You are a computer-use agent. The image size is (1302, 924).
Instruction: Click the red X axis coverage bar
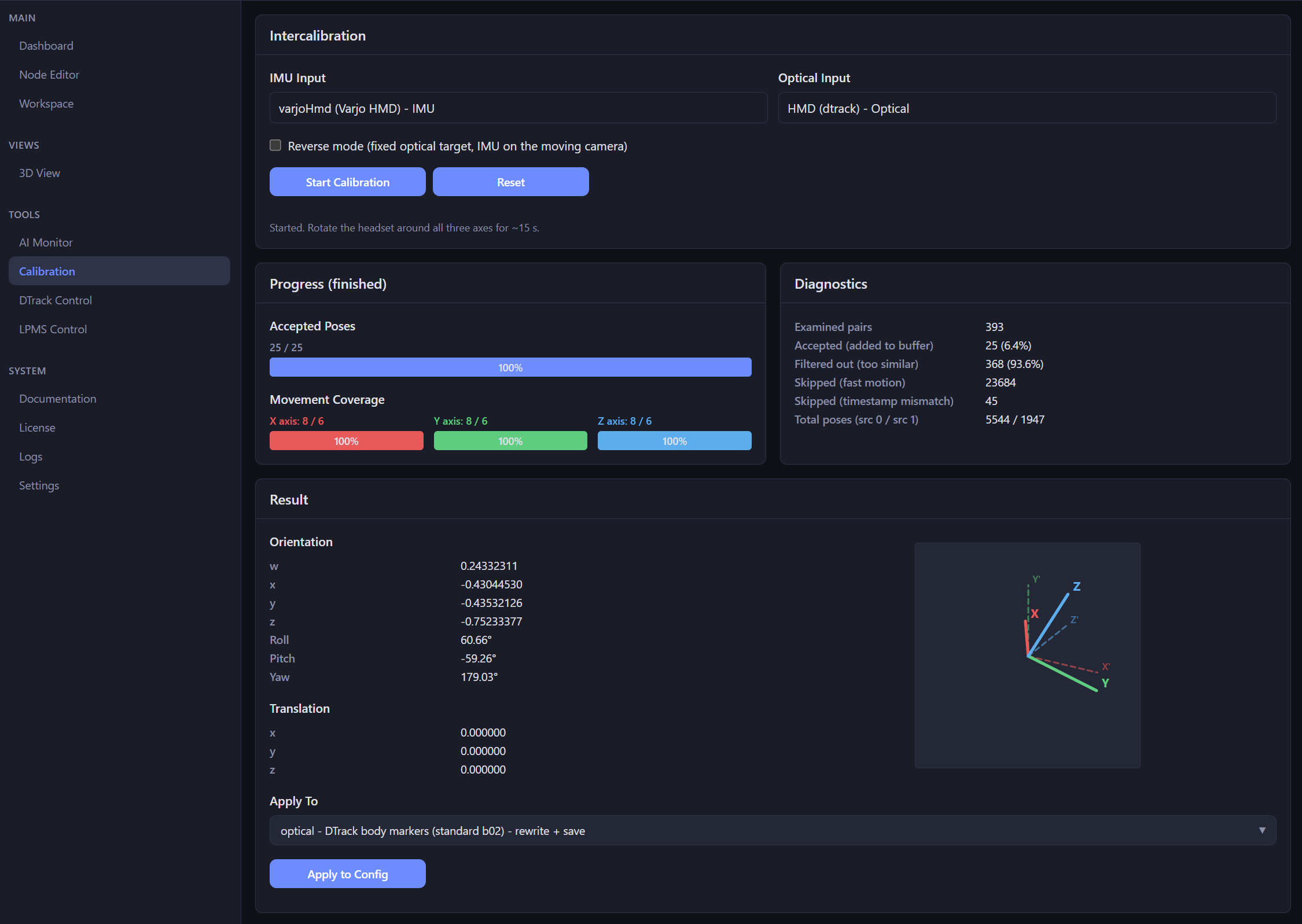coord(347,441)
